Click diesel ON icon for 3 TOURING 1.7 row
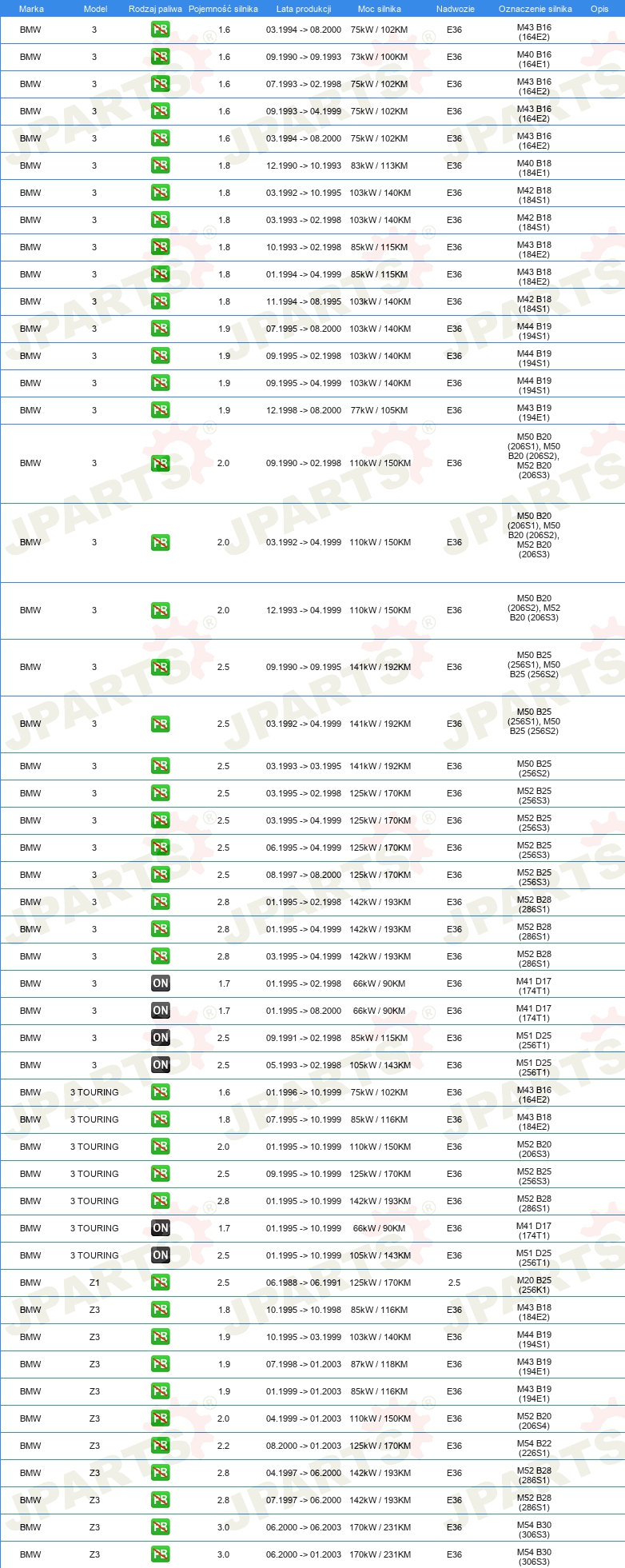 tap(161, 1228)
